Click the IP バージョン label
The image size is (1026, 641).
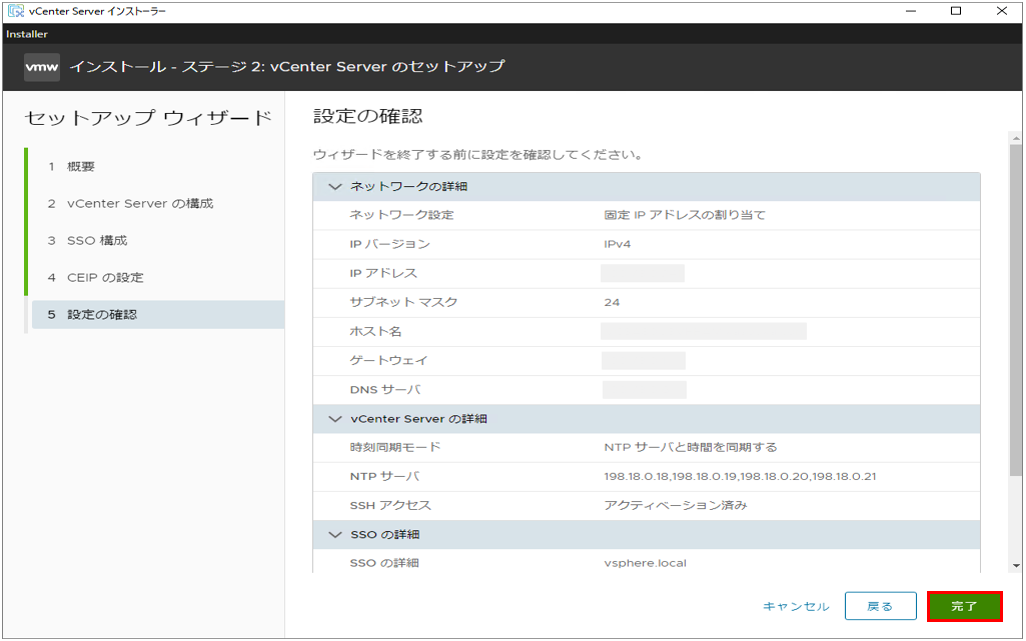pos(390,245)
